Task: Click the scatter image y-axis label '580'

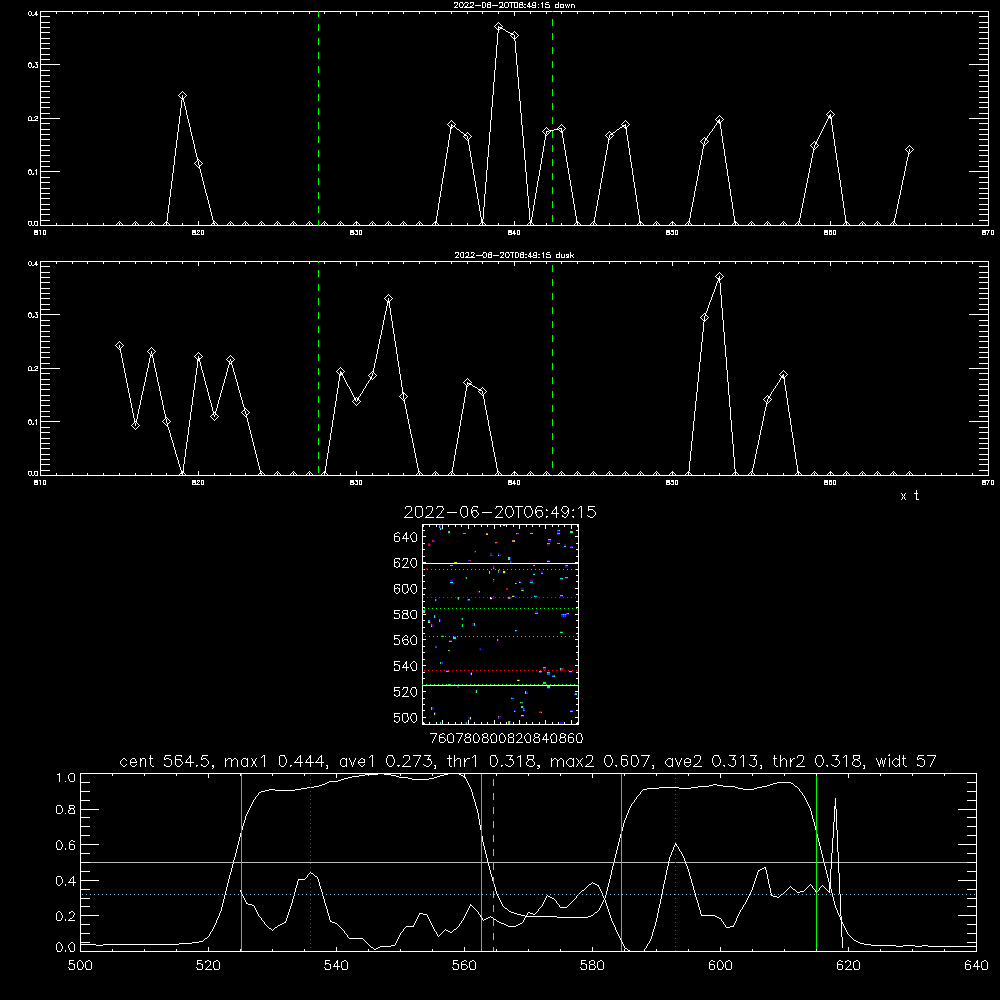Action: (x=406, y=615)
